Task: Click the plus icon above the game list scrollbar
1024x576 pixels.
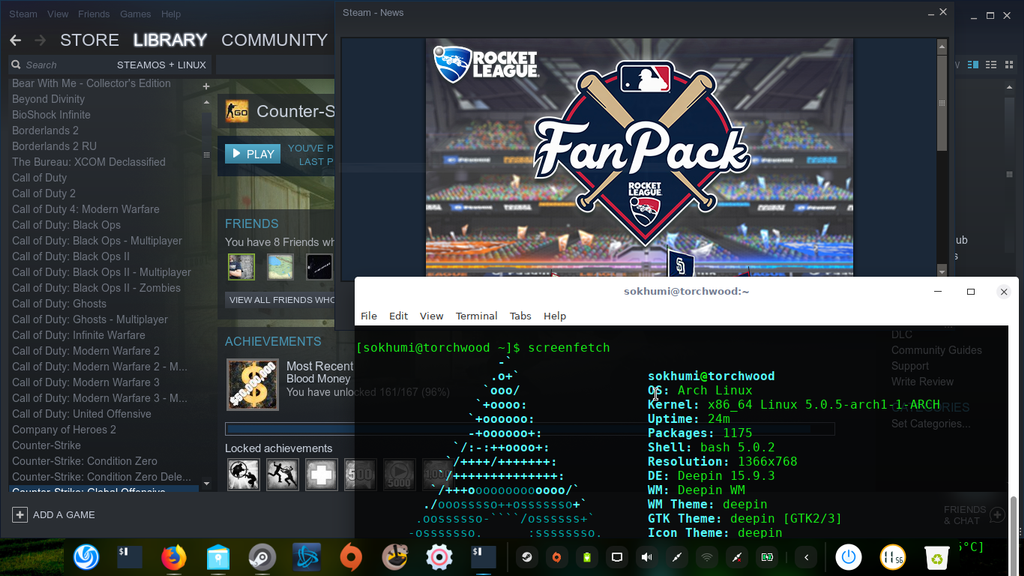Action: pos(206,86)
